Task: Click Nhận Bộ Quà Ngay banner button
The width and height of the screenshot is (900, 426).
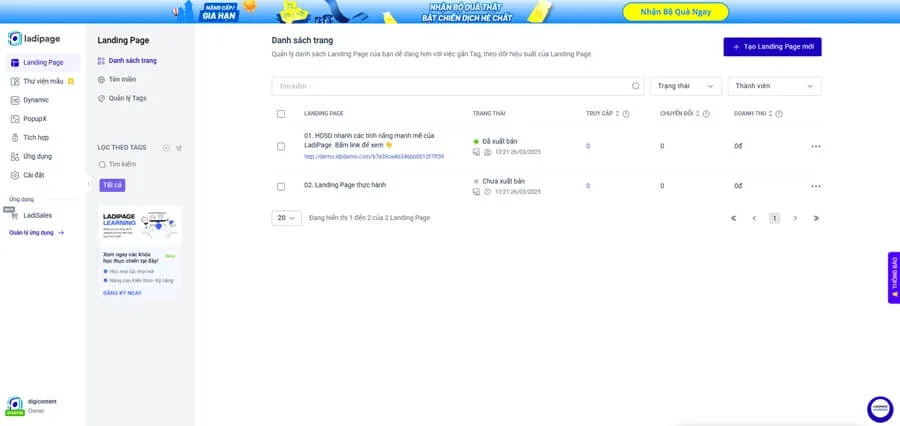Action: click(x=676, y=11)
